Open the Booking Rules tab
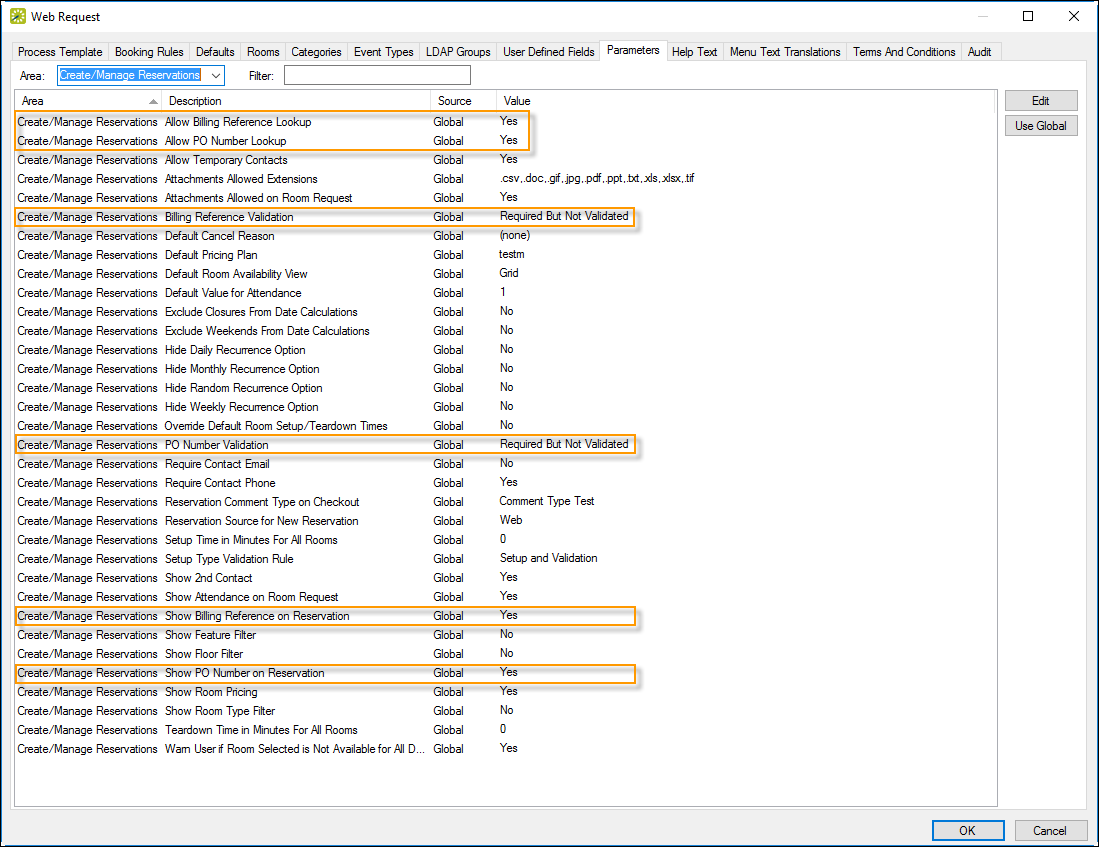Image resolution: width=1099 pixels, height=847 pixels. pyautogui.click(x=149, y=52)
